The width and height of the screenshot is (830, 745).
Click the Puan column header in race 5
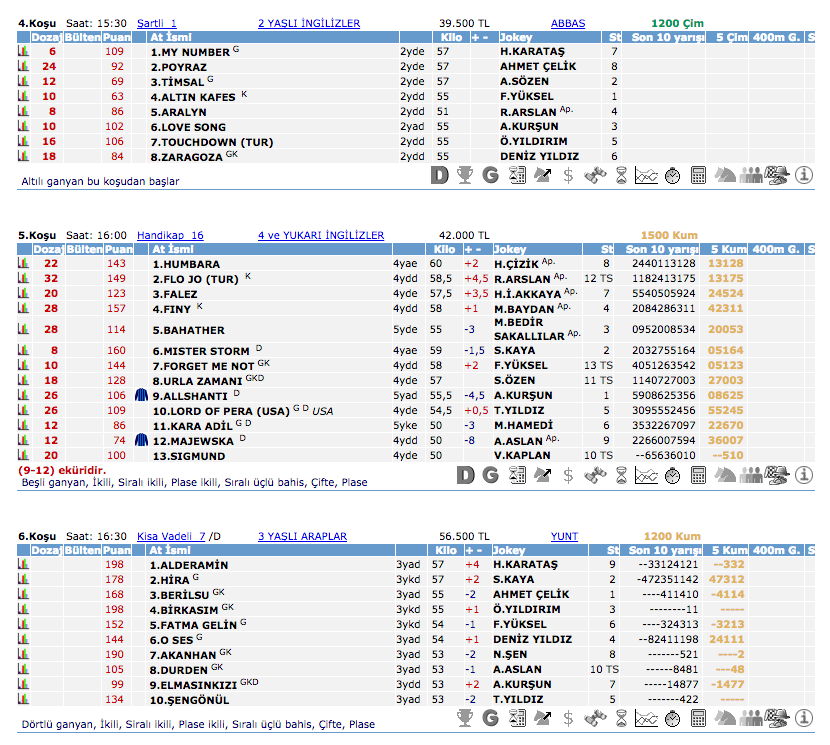tap(117, 249)
